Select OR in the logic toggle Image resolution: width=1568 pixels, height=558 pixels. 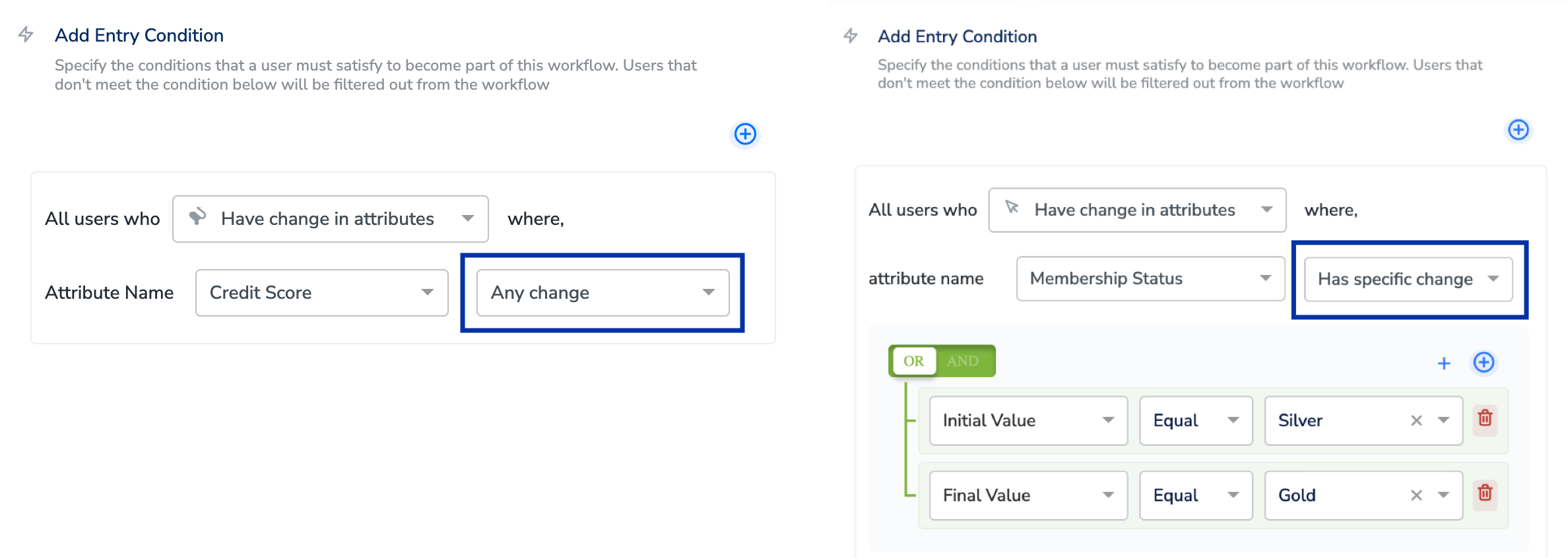tap(913, 361)
